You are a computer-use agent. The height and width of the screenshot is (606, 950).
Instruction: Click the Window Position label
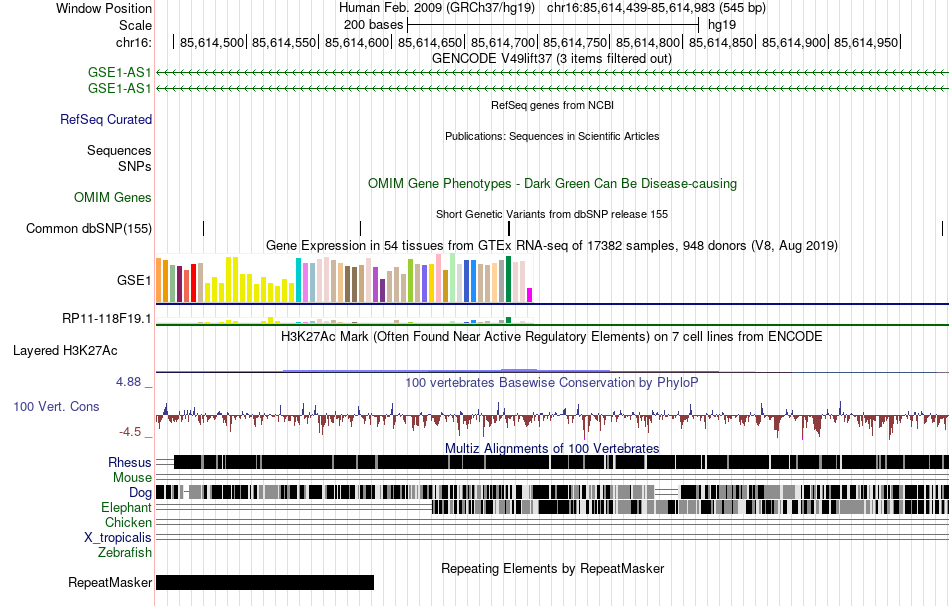(104, 8)
